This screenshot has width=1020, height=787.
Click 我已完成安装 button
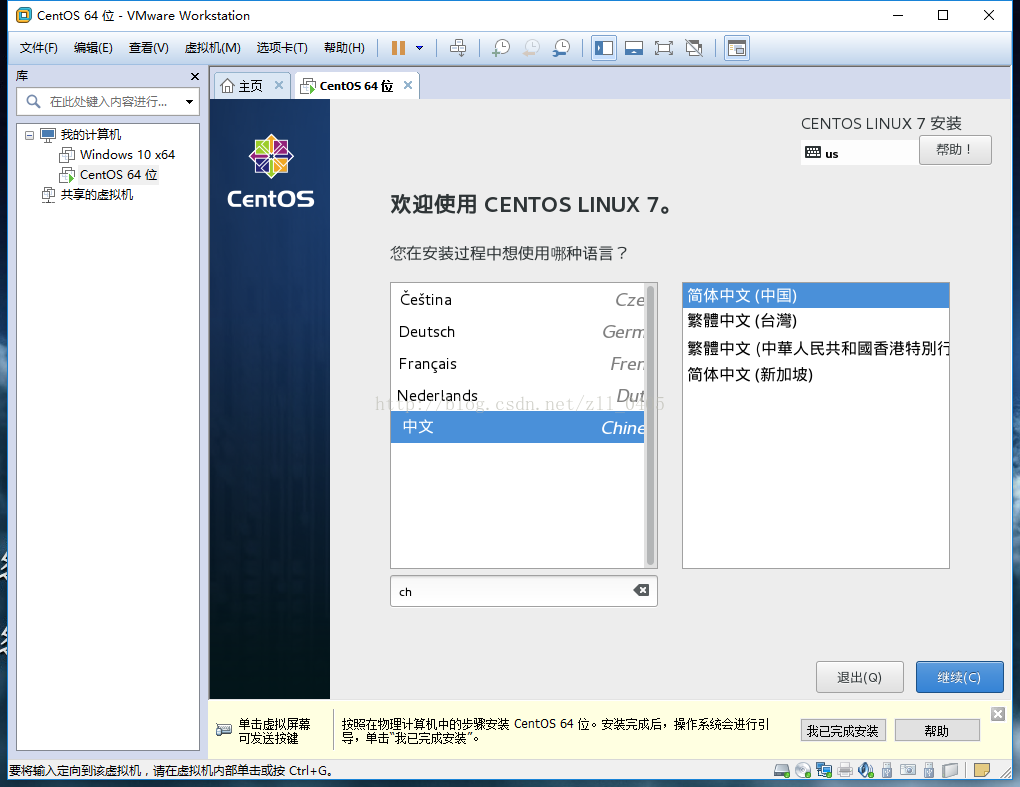[x=843, y=731]
